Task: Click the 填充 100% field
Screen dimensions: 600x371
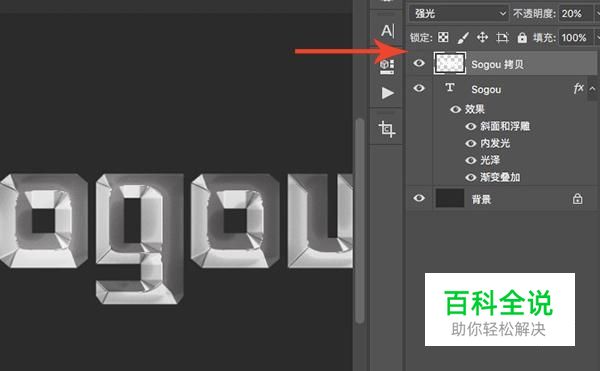Action: (x=577, y=38)
